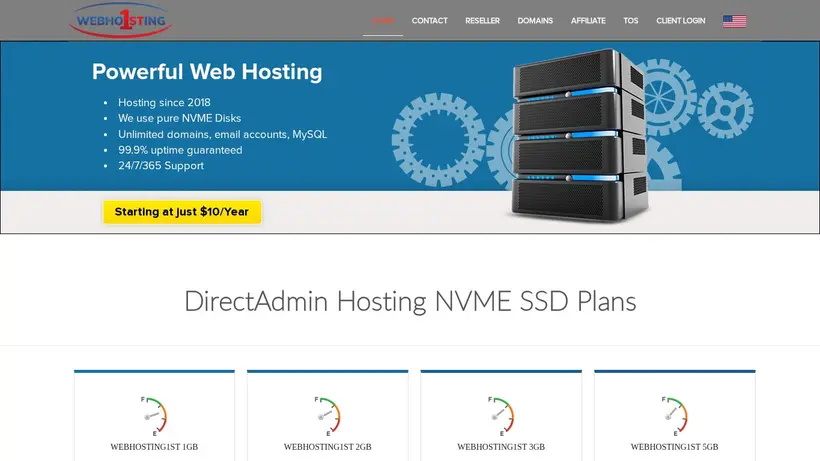Open the US flag language selector
Screen dimensions: 820x461
[x=734, y=21]
